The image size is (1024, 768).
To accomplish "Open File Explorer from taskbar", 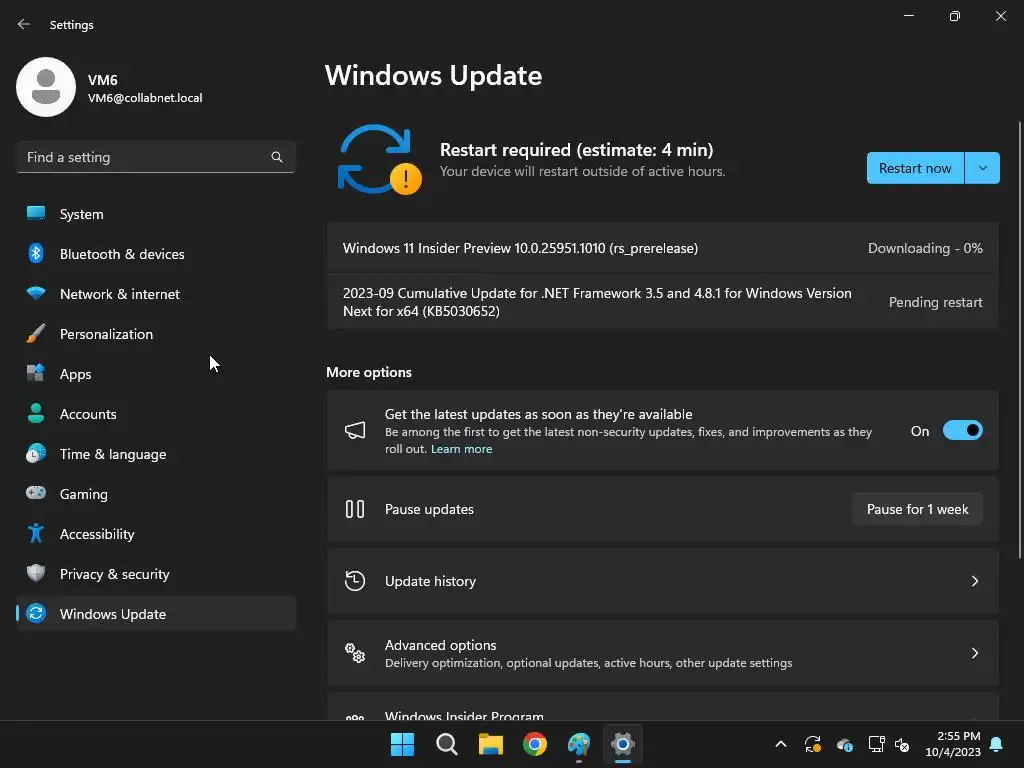I will (490, 744).
